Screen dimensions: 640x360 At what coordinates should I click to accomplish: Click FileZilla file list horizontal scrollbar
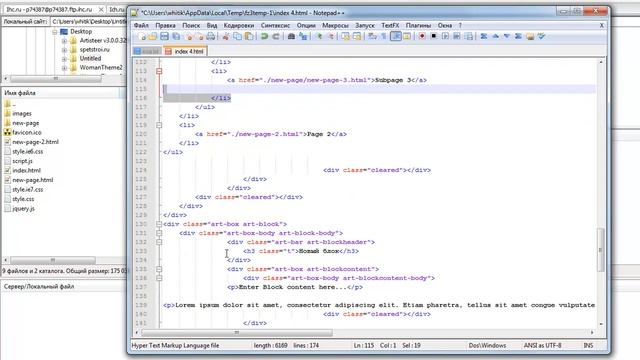click(x=53, y=260)
